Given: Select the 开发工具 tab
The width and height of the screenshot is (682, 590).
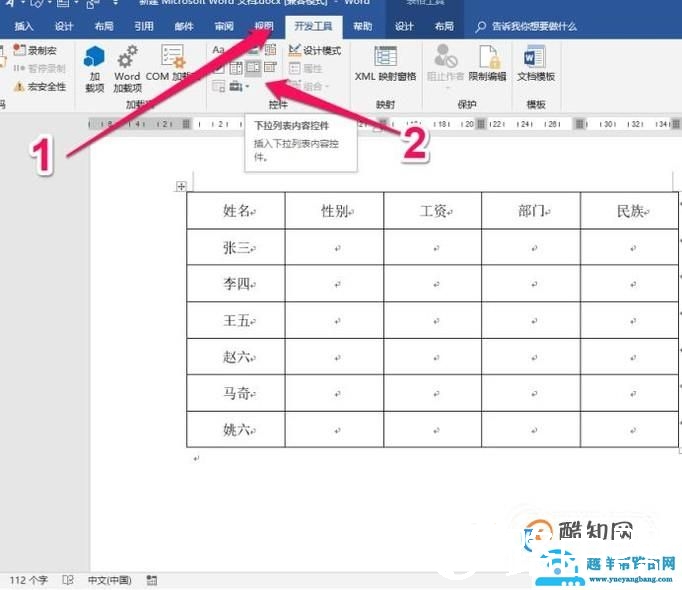Looking at the screenshot, I should pos(313,27).
